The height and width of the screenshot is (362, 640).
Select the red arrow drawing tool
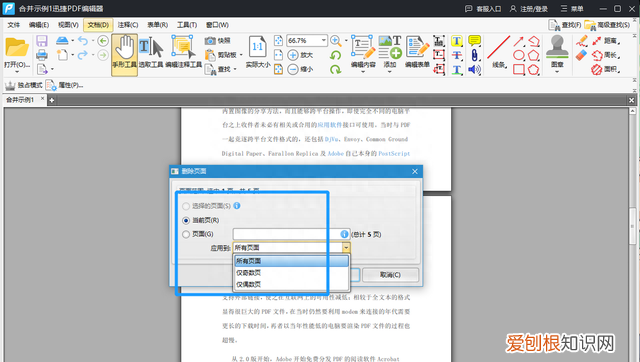pos(518,41)
